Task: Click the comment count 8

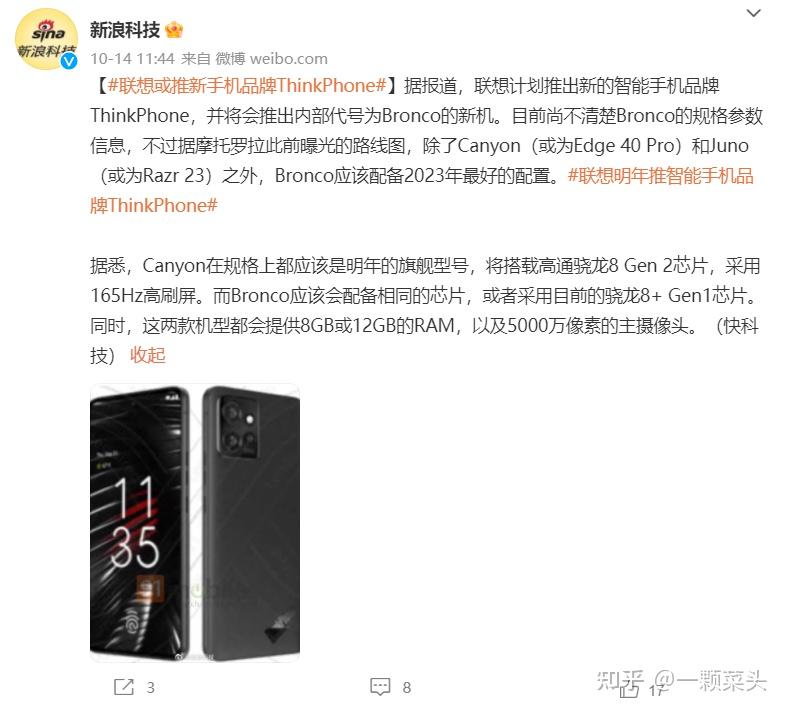Action: coord(407,687)
